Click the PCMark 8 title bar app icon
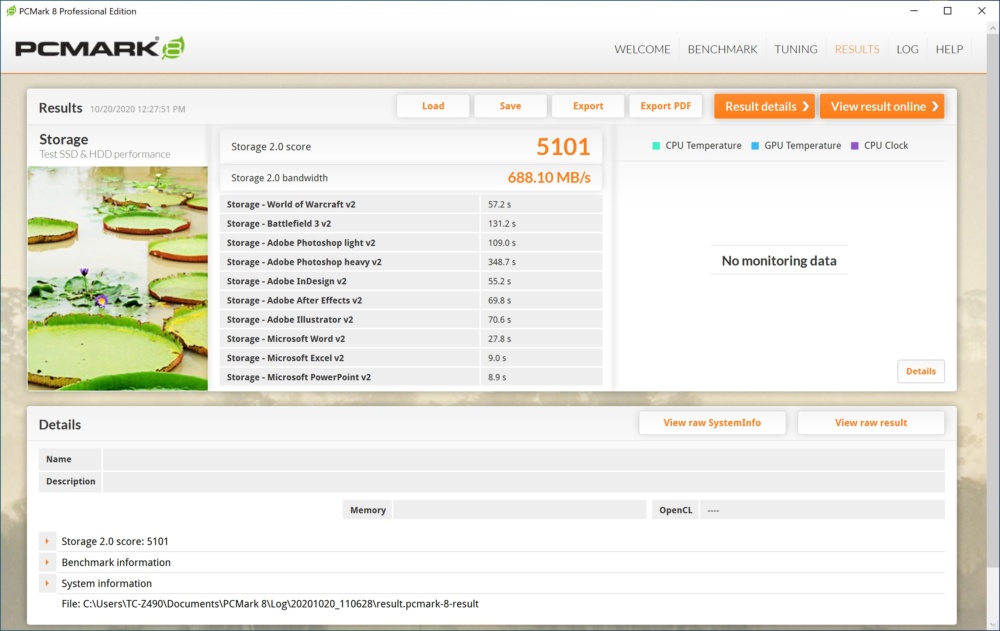1000x631 pixels. pos(11,11)
